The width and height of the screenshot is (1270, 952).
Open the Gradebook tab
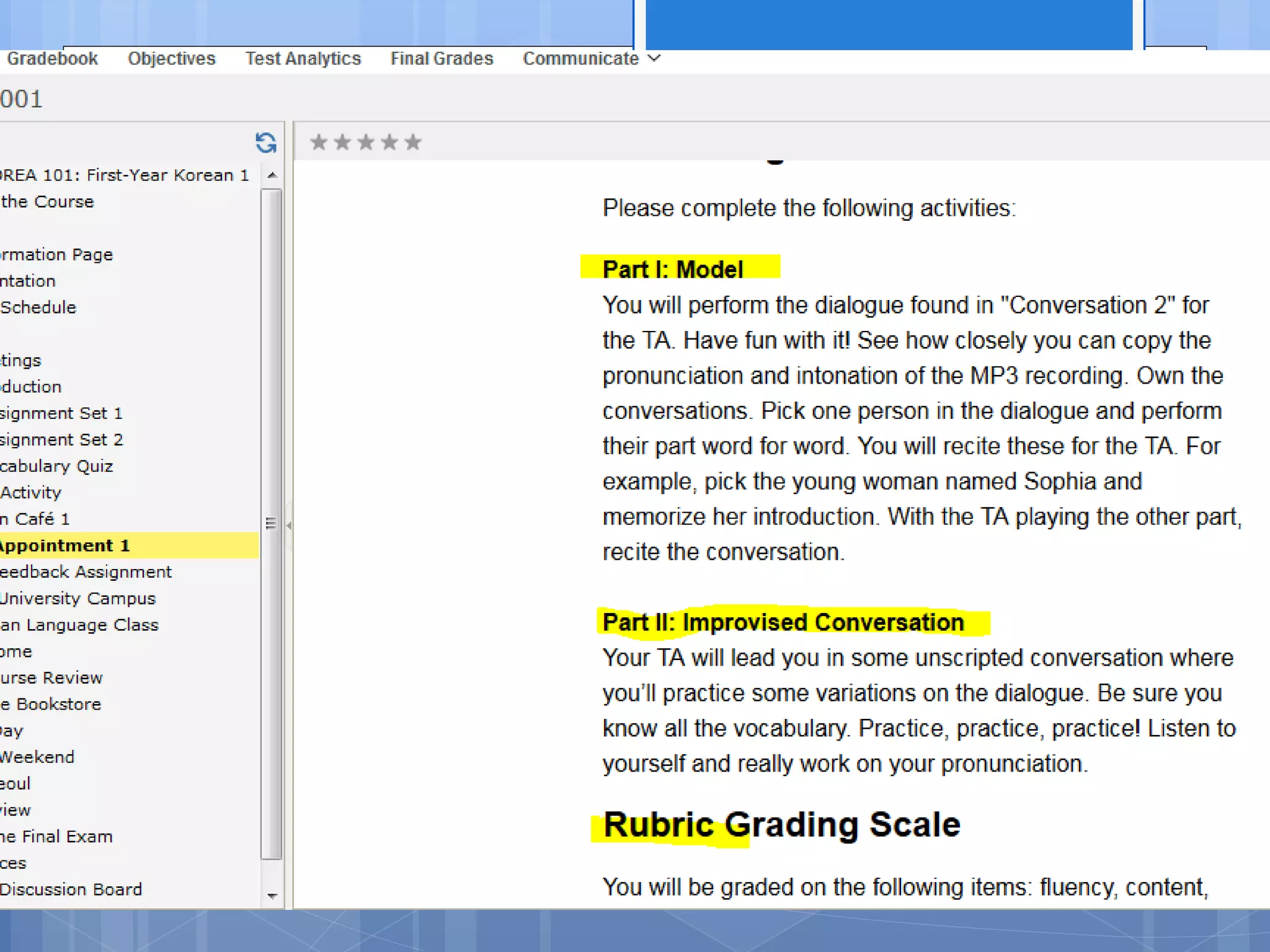[x=52, y=58]
